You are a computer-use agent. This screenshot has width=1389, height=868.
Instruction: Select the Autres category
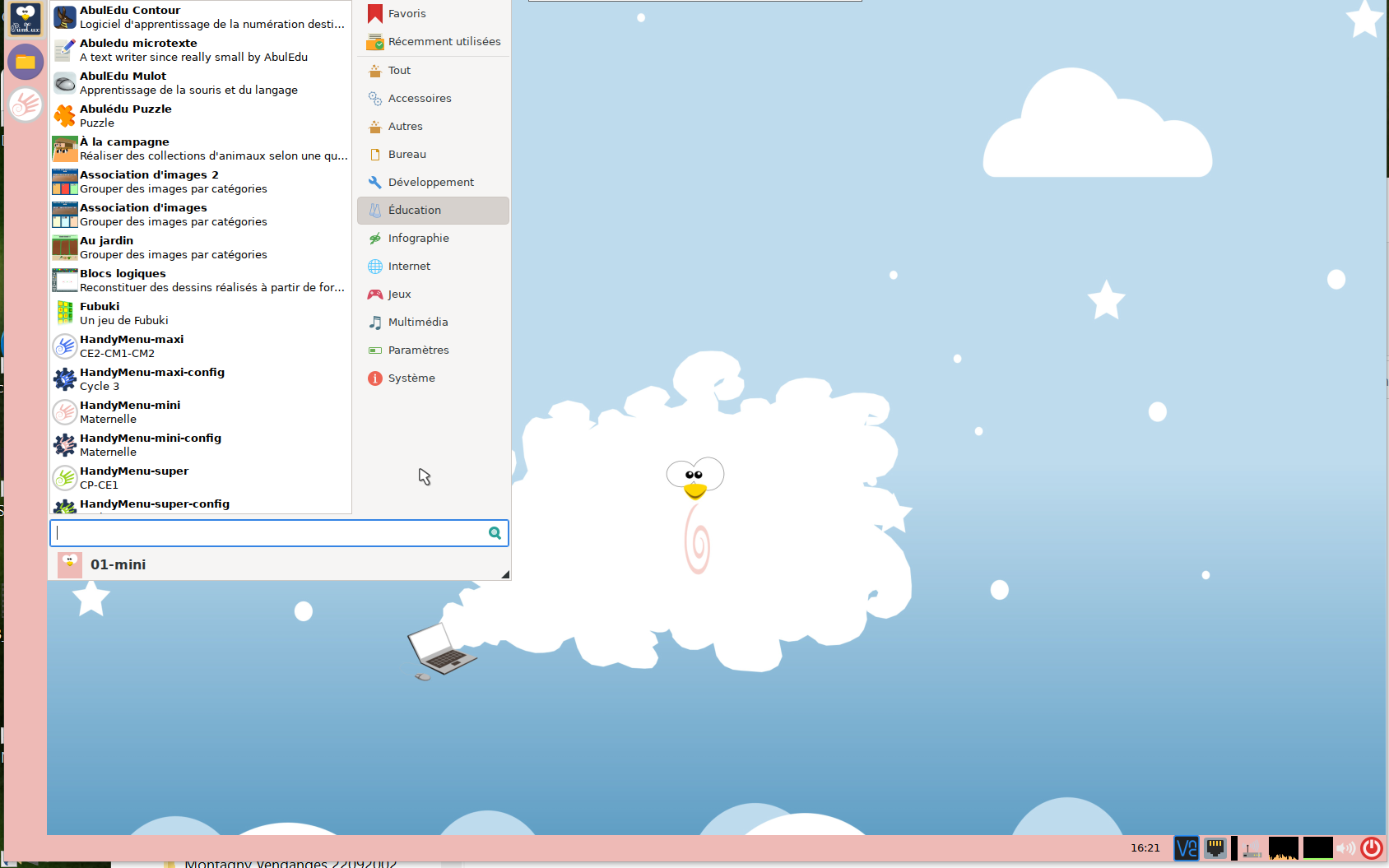pyautogui.click(x=434, y=127)
